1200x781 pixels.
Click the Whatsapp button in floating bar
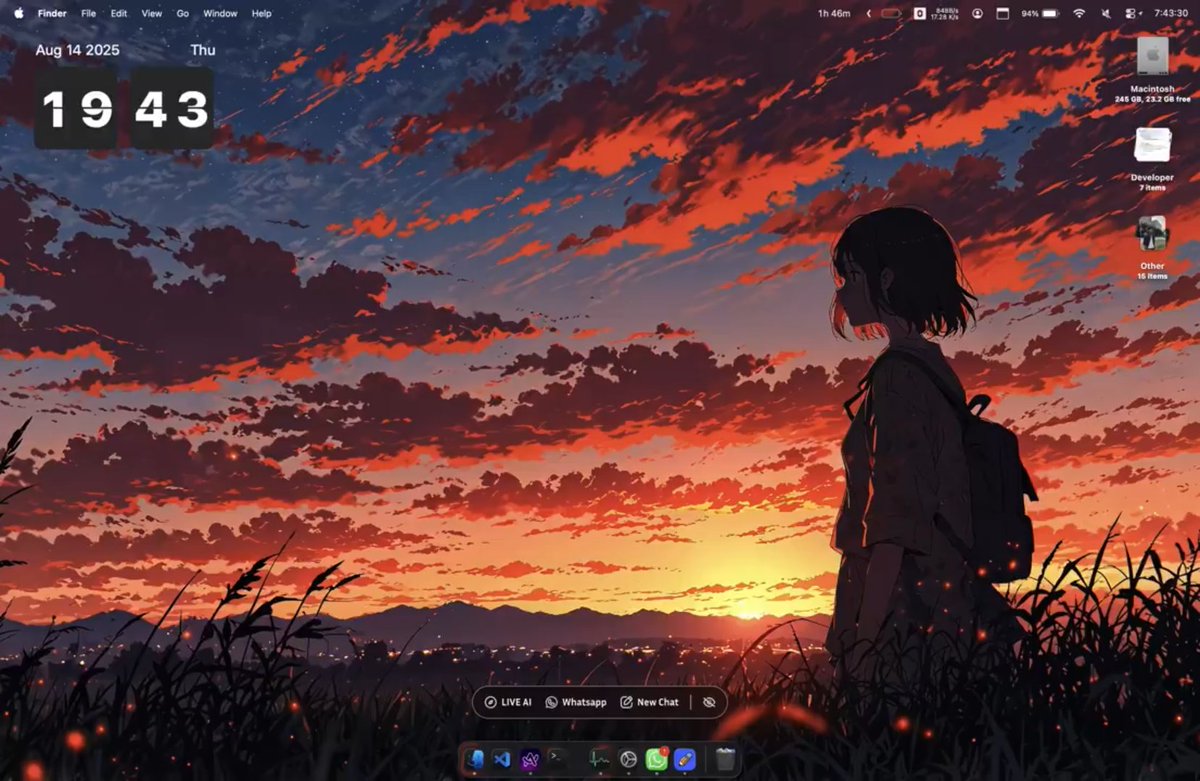tap(576, 702)
